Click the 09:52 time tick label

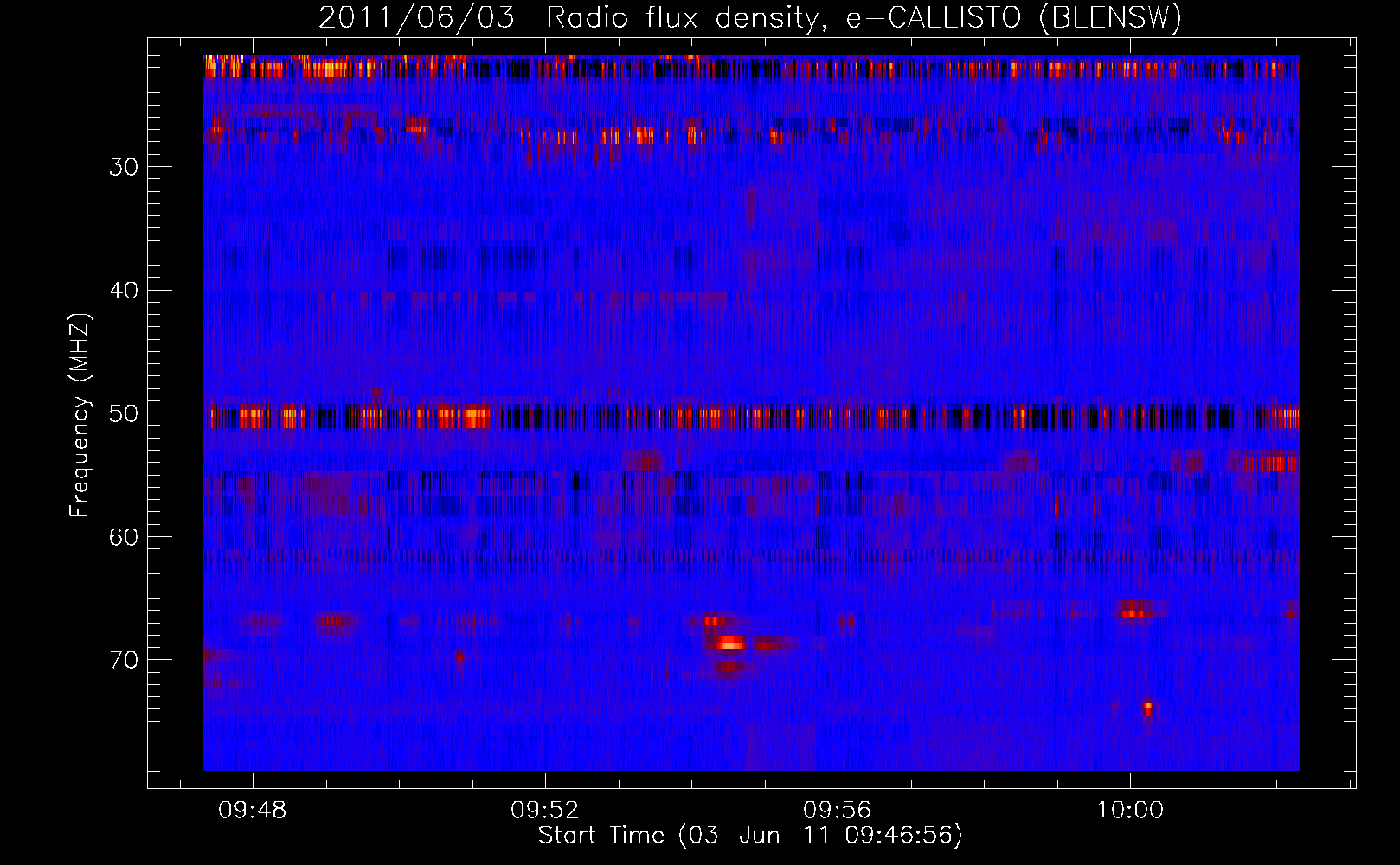[x=545, y=811]
